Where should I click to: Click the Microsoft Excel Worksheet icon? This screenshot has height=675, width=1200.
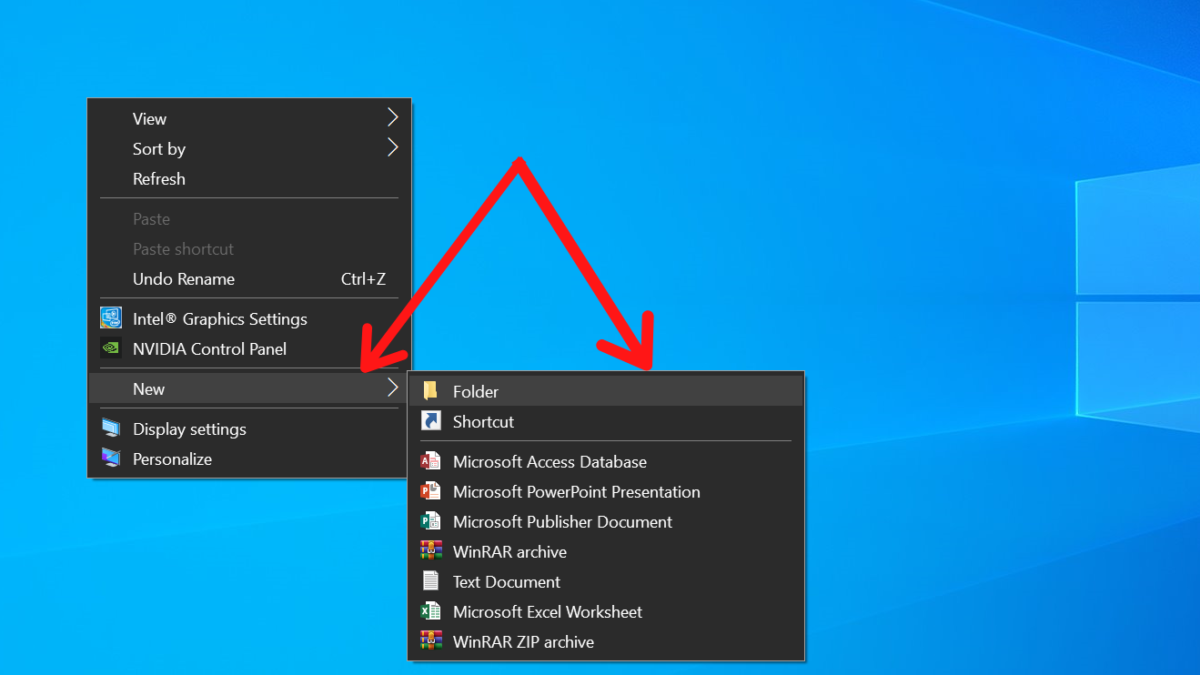point(431,611)
